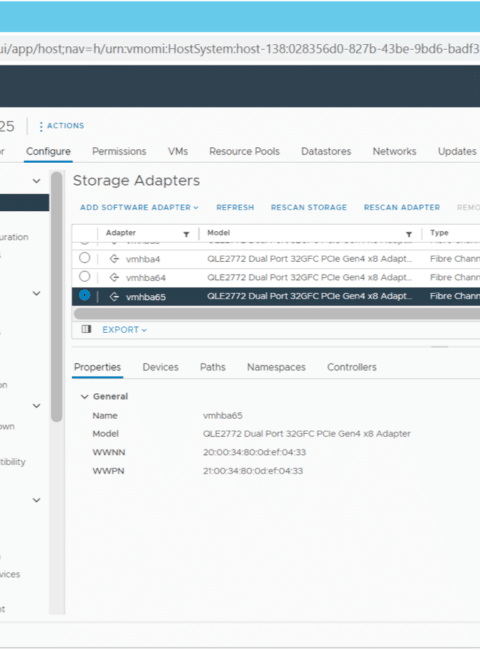Click the vmhba4 row model text
The image size is (480, 650).
click(x=309, y=259)
